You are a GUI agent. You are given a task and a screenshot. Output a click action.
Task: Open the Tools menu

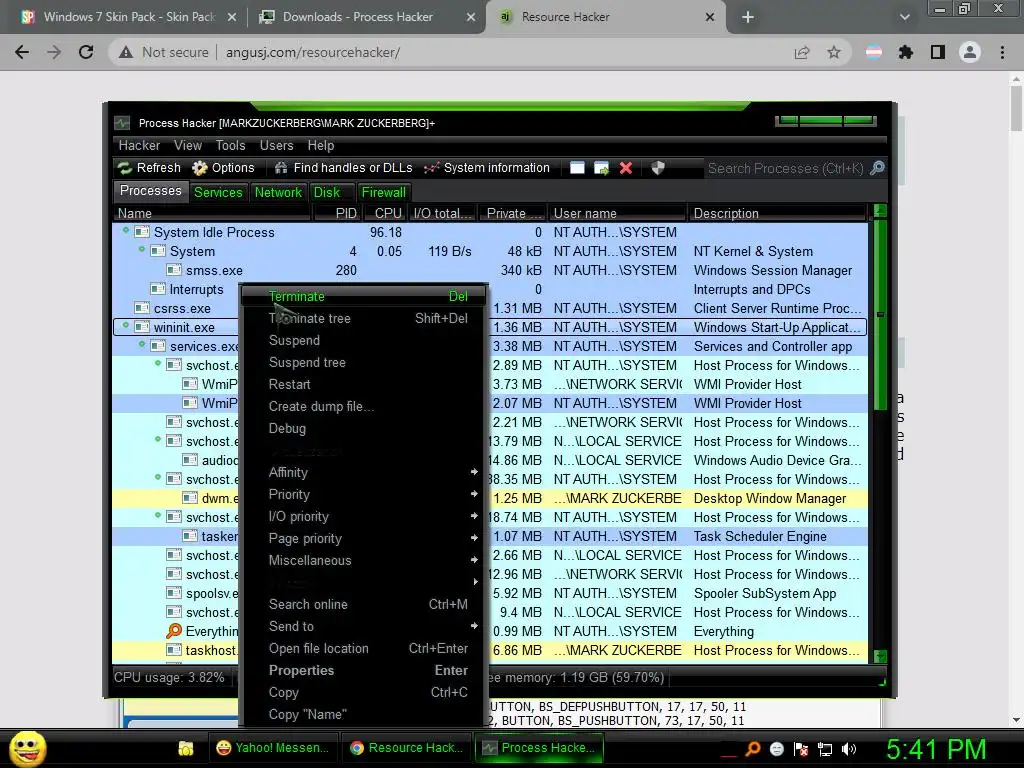pos(231,146)
